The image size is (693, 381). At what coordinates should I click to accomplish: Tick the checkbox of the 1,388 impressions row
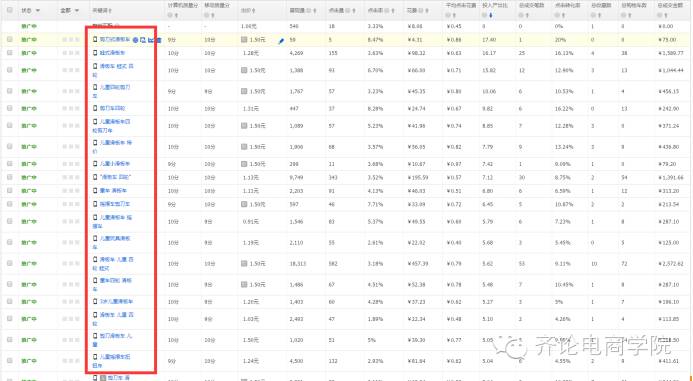(x=10, y=70)
